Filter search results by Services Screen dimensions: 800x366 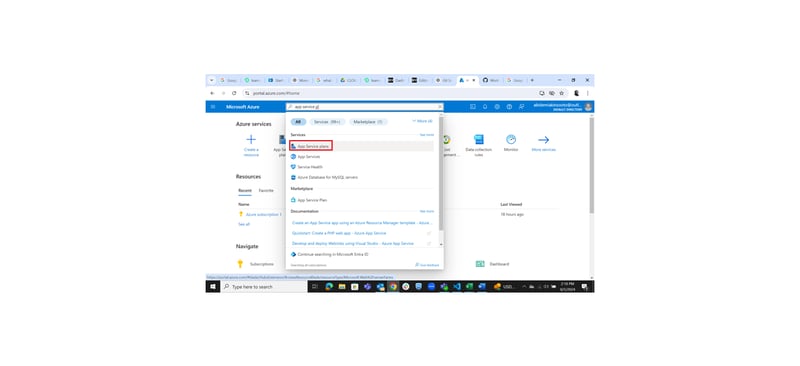[x=327, y=121]
